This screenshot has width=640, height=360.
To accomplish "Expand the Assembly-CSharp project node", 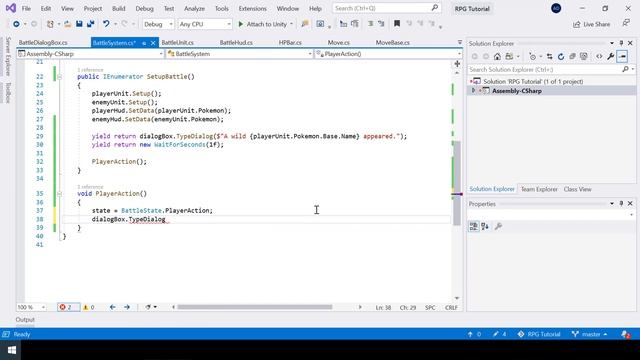I will [x=473, y=91].
